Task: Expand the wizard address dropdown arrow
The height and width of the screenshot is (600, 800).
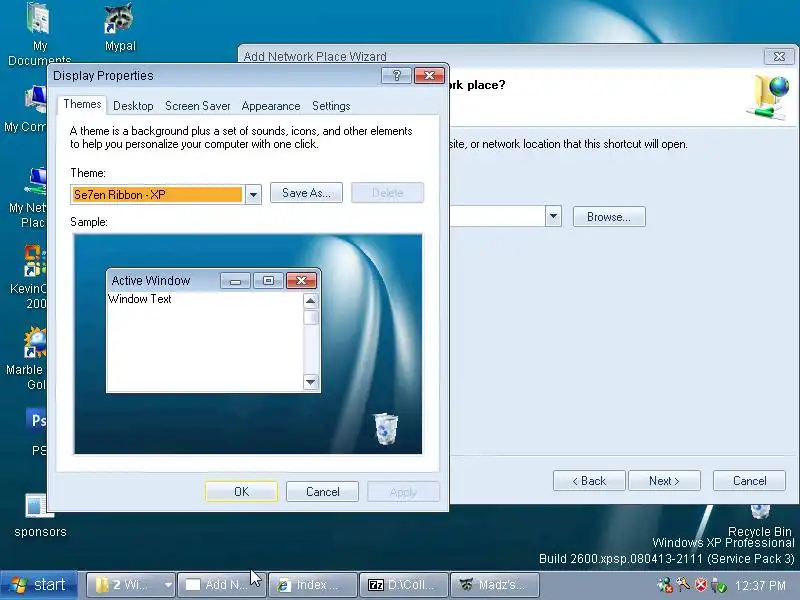Action: click(553, 216)
